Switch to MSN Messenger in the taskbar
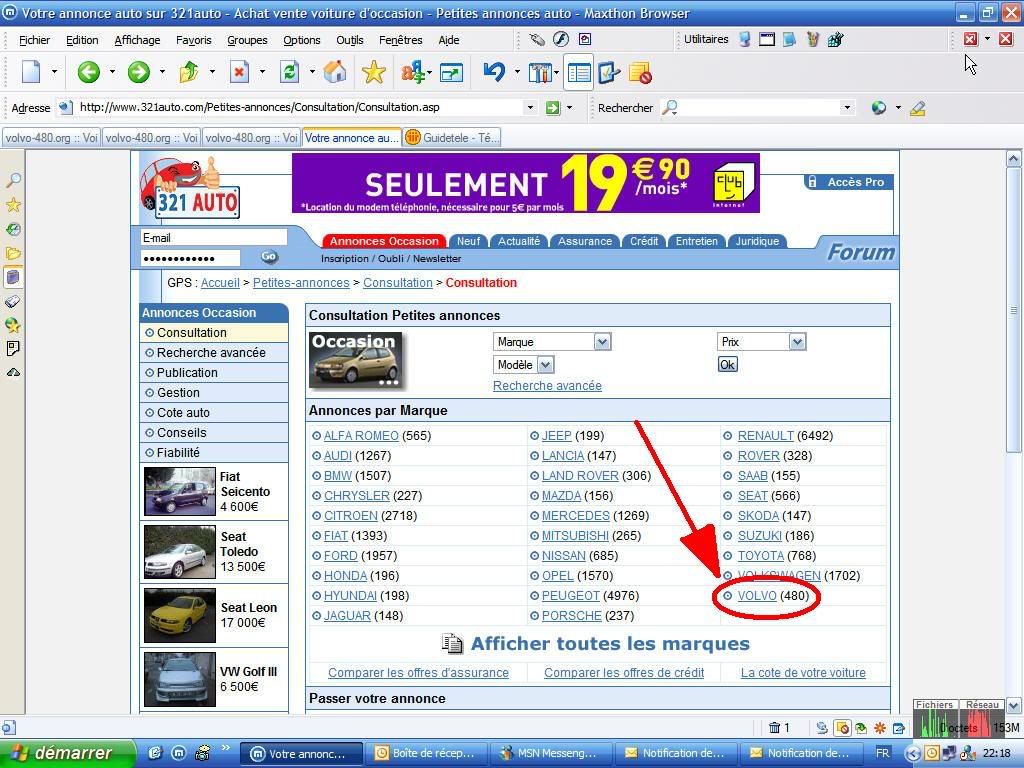 coord(551,753)
